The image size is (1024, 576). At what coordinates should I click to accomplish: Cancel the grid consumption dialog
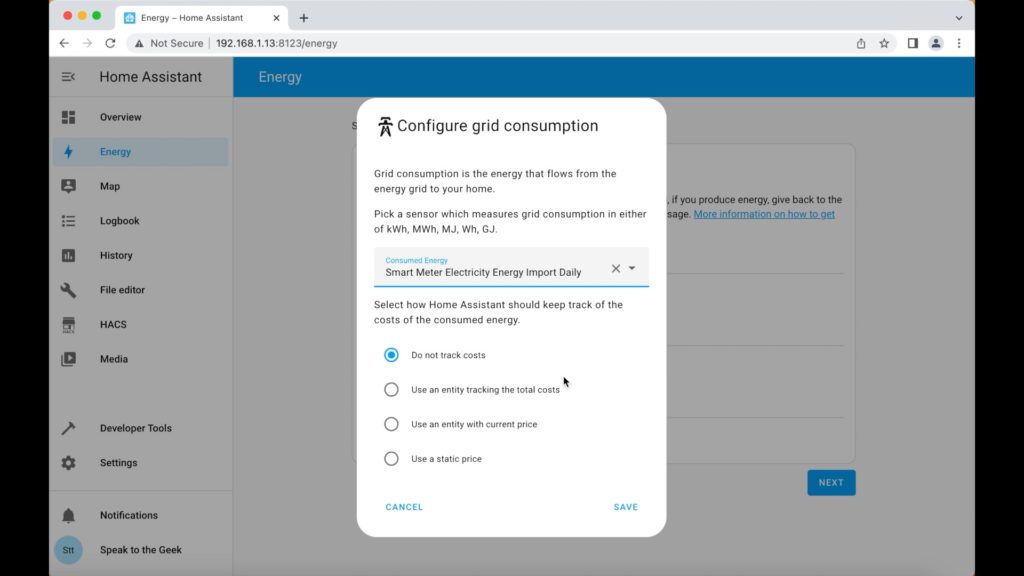coord(404,507)
